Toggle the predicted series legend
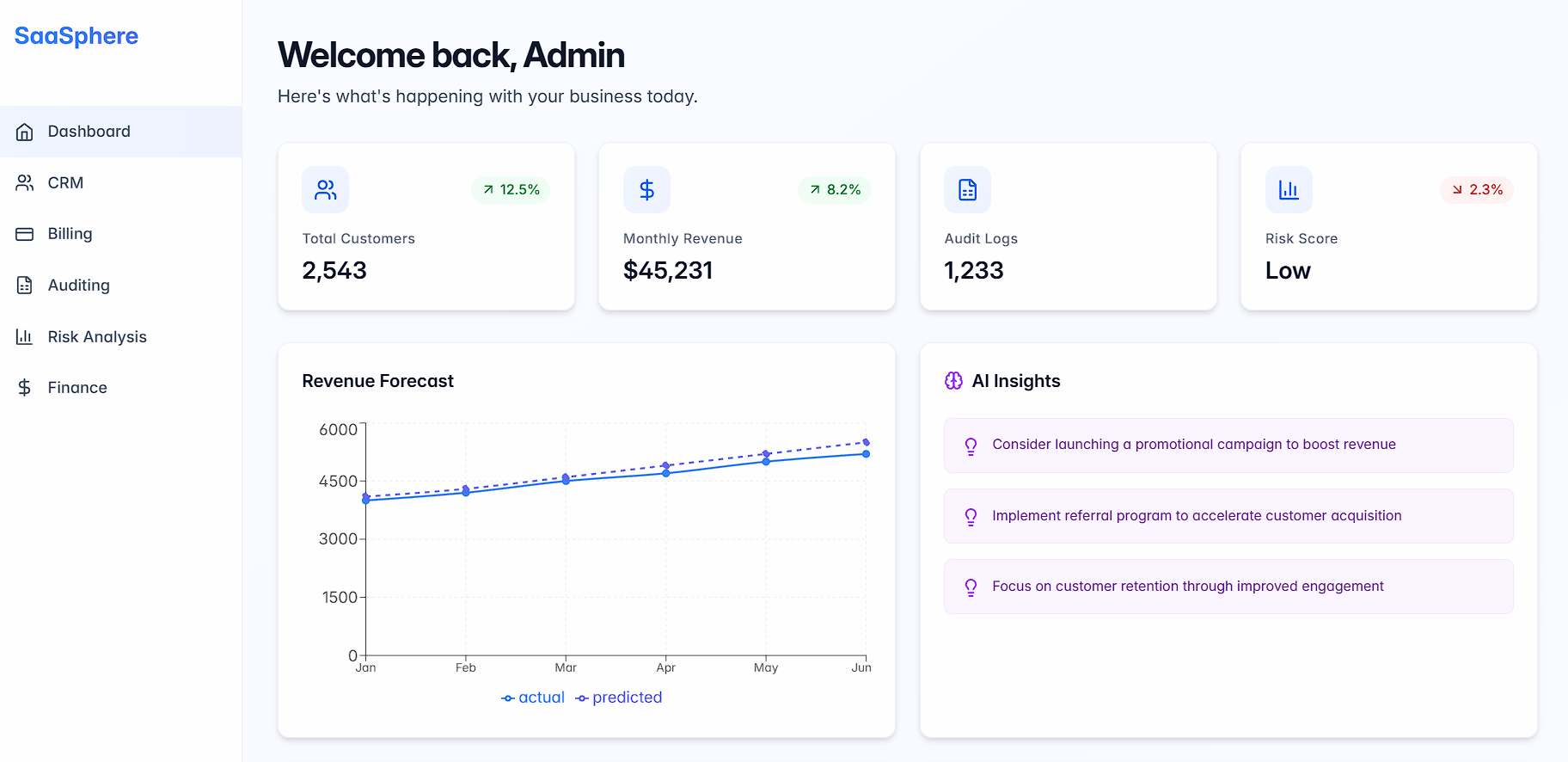 pyautogui.click(x=619, y=697)
